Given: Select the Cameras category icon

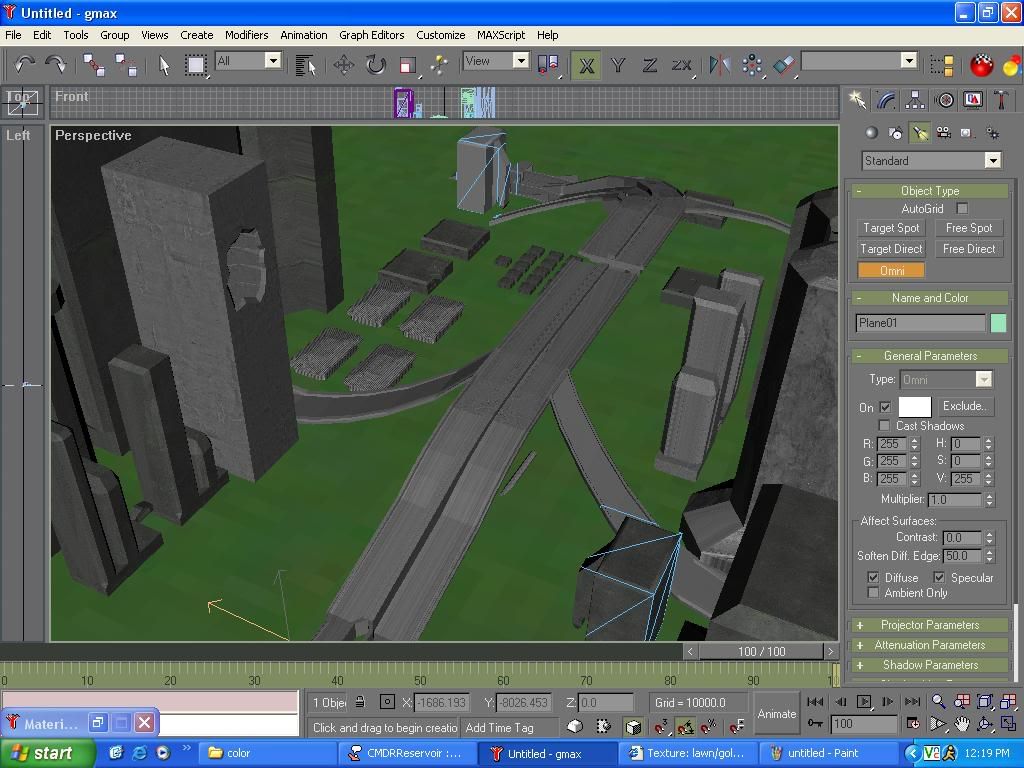Looking at the screenshot, I should 944,133.
